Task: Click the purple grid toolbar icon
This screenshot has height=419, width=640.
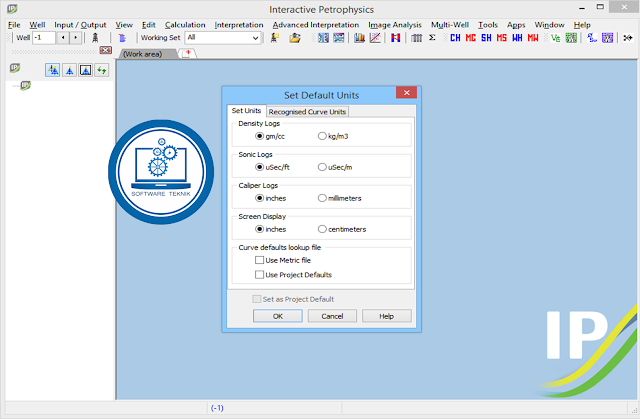Action: 607,38
